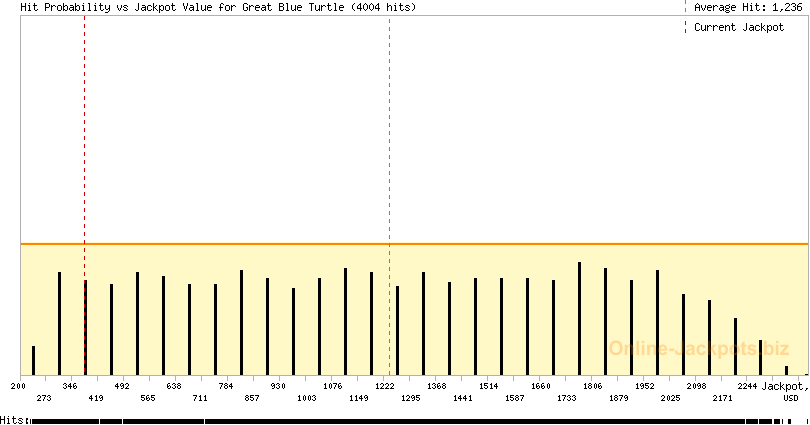
Task: Click the Current Jackpot legend label
Action: (x=739, y=27)
